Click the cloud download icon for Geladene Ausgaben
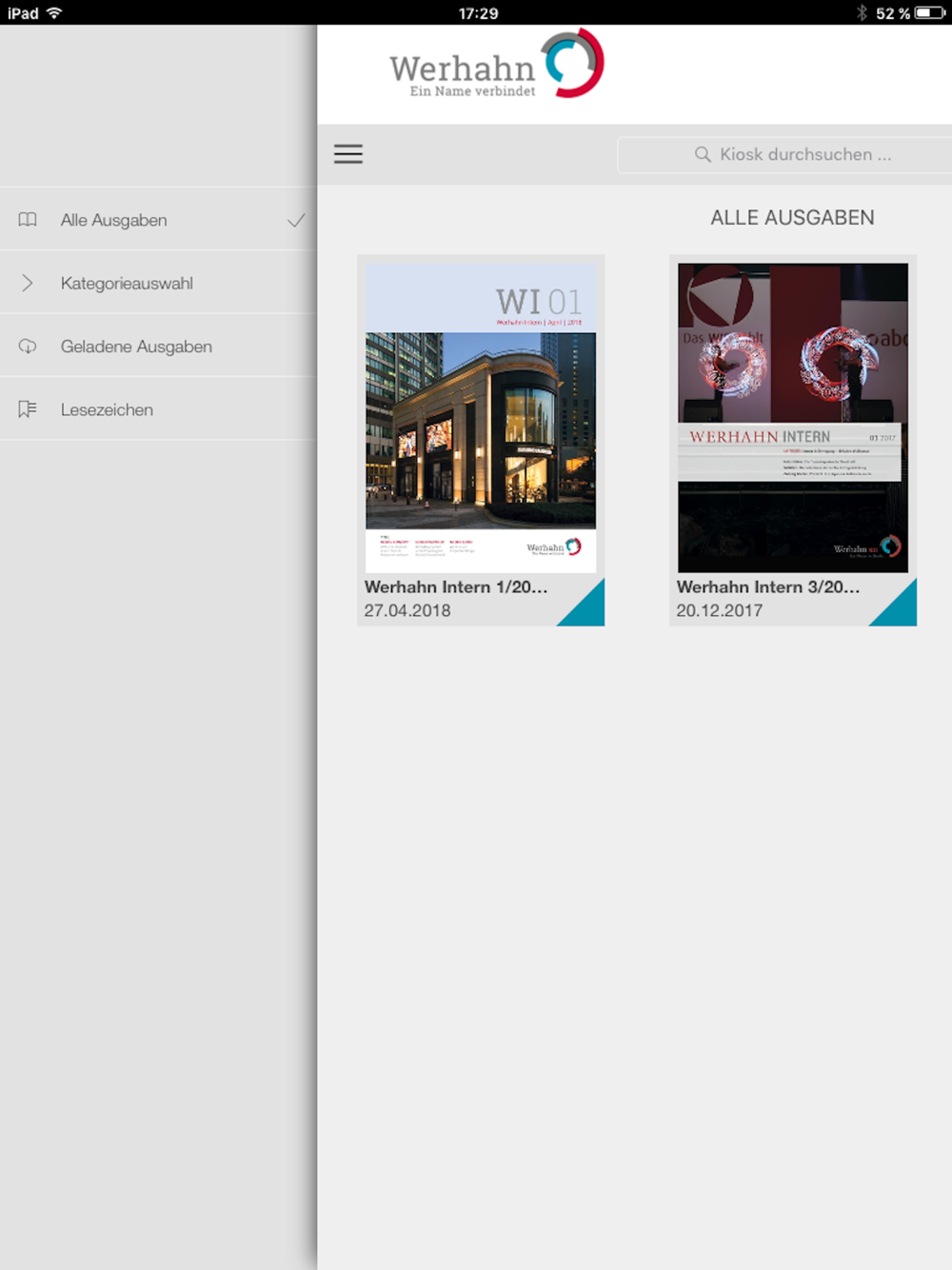Screen dimensions: 952x1270 28,347
